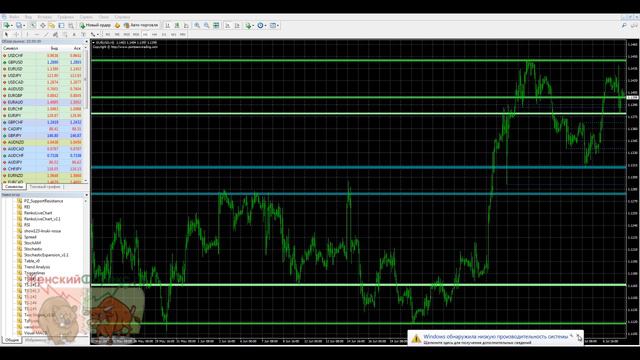Image resolution: width=640 pixels, height=360 pixels.
Task: Switch chart to candlesticks type
Action: coord(177,25)
